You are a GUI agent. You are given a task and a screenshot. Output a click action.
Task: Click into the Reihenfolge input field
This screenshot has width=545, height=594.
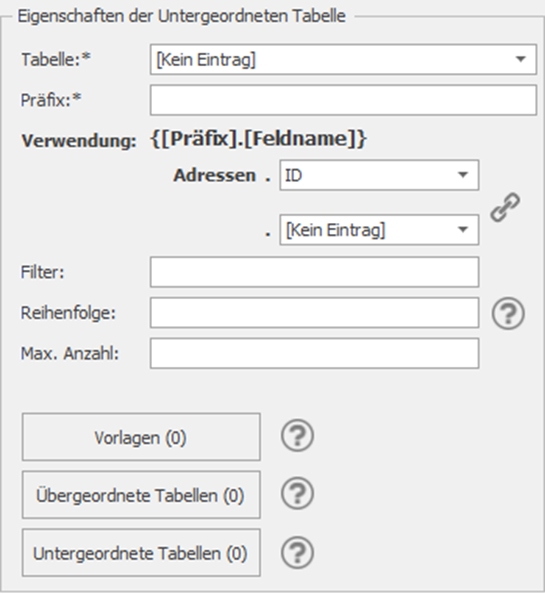click(x=314, y=313)
